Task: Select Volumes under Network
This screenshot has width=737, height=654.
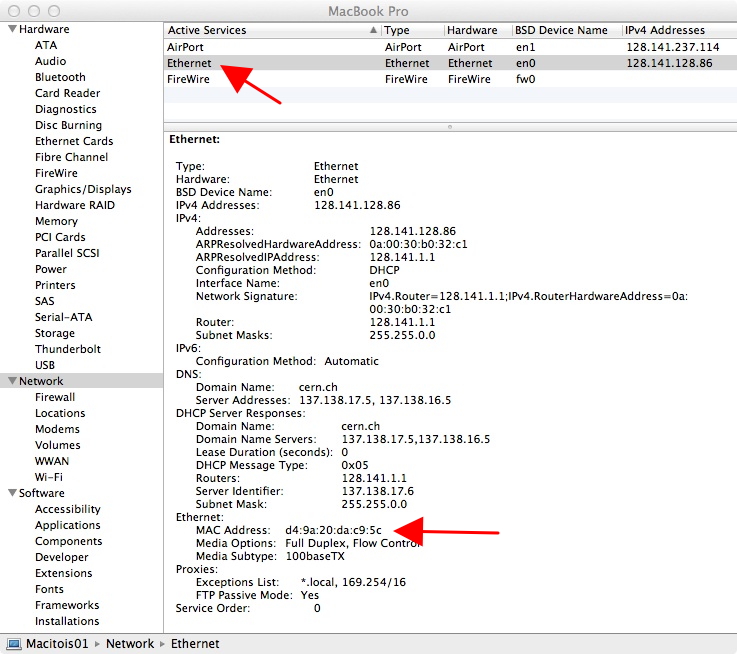Action: pyautogui.click(x=57, y=445)
